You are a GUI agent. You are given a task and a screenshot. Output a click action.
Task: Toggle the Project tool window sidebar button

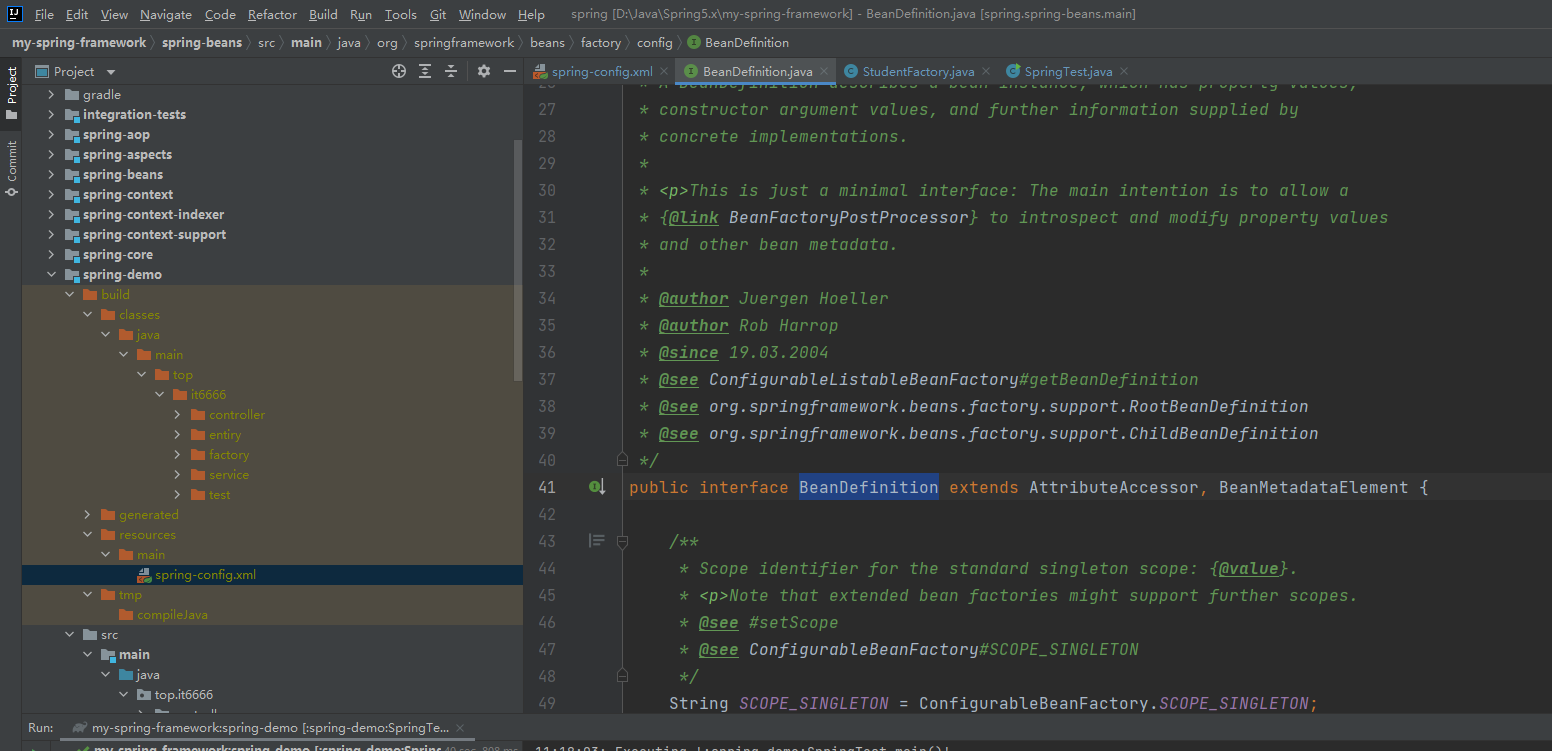click(x=11, y=93)
